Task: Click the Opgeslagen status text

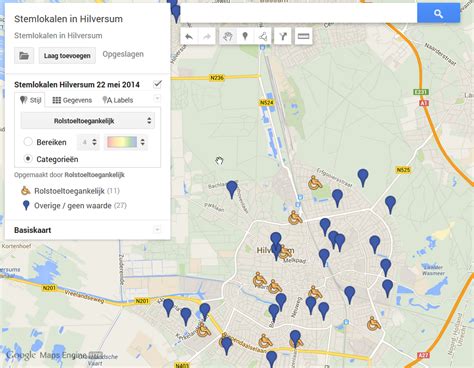Action: (x=123, y=54)
